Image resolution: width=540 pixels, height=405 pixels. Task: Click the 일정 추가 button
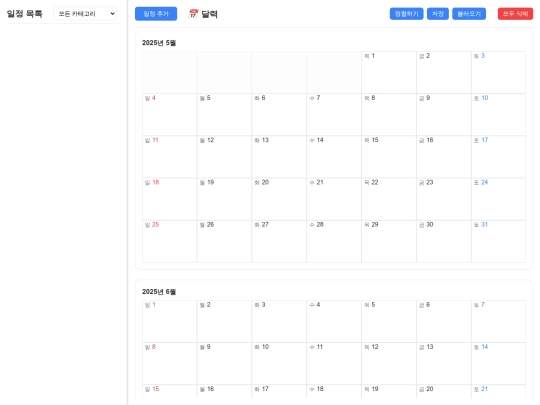[156, 14]
